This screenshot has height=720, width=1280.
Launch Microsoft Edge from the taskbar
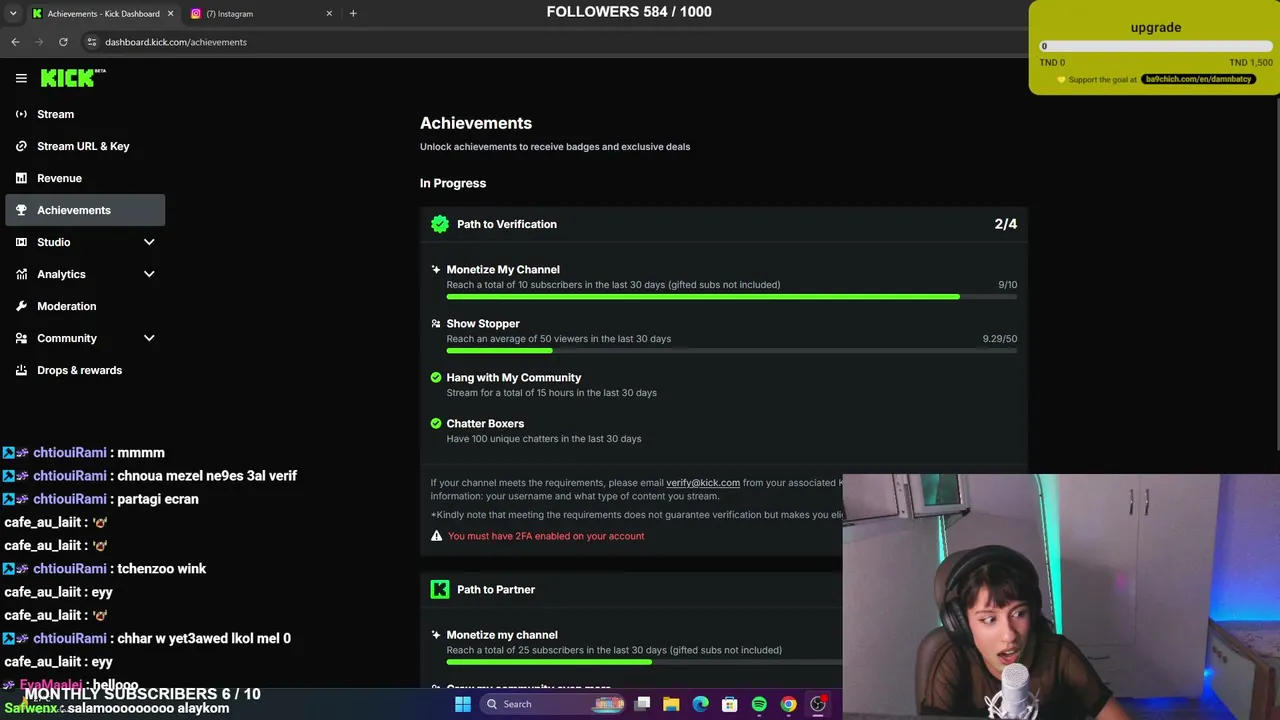pos(700,704)
